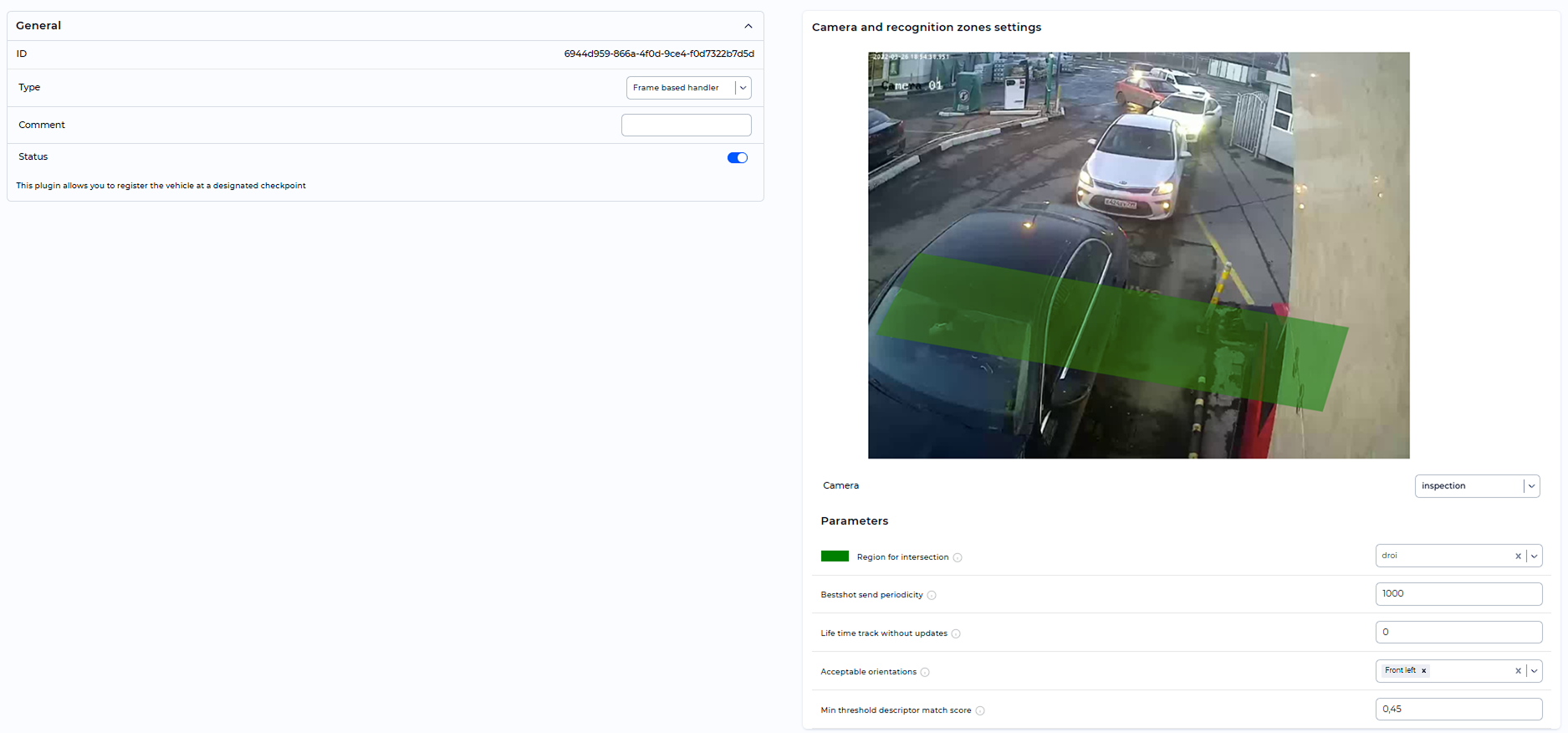Expand the Region for intersection dropdown arrow

(x=1534, y=556)
